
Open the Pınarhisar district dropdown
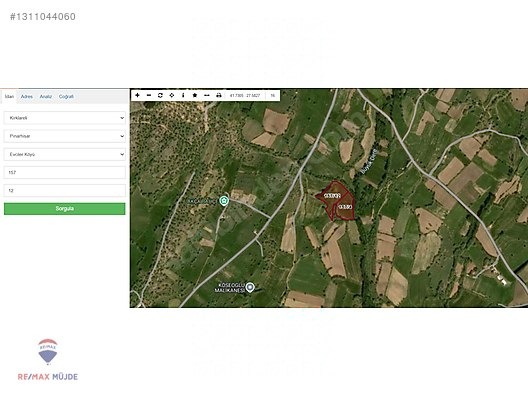pyautogui.click(x=65, y=136)
